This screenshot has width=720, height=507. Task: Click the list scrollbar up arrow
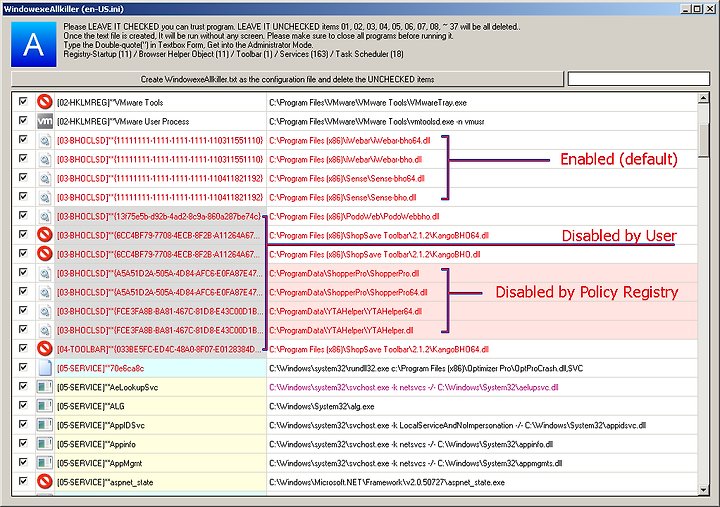(703, 98)
